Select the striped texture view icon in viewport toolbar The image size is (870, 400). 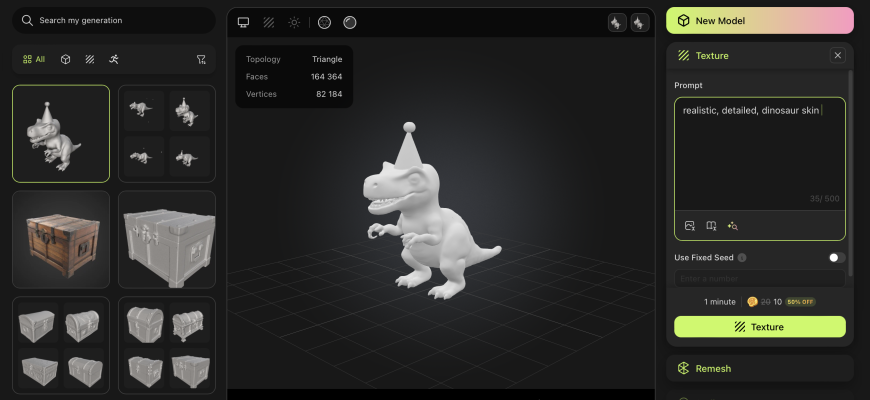(x=269, y=22)
